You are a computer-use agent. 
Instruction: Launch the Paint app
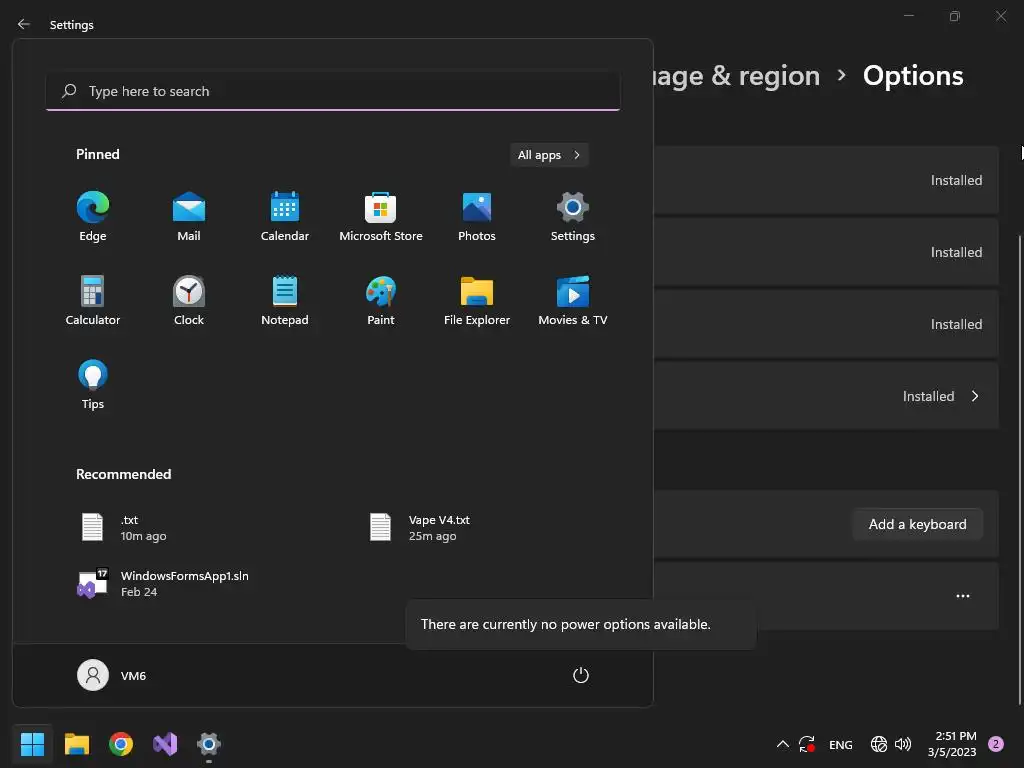(x=381, y=300)
